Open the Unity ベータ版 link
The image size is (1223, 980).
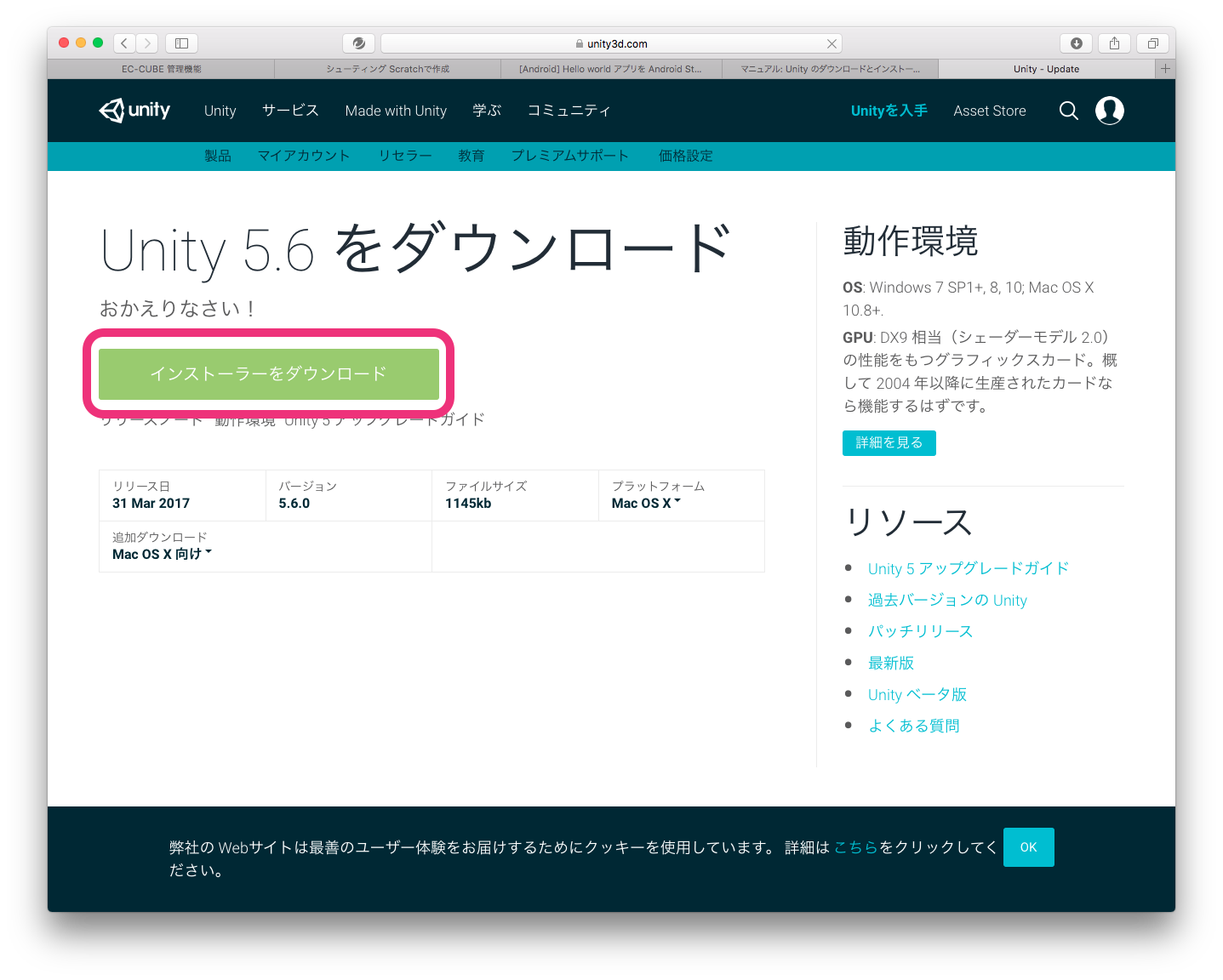pos(917,694)
